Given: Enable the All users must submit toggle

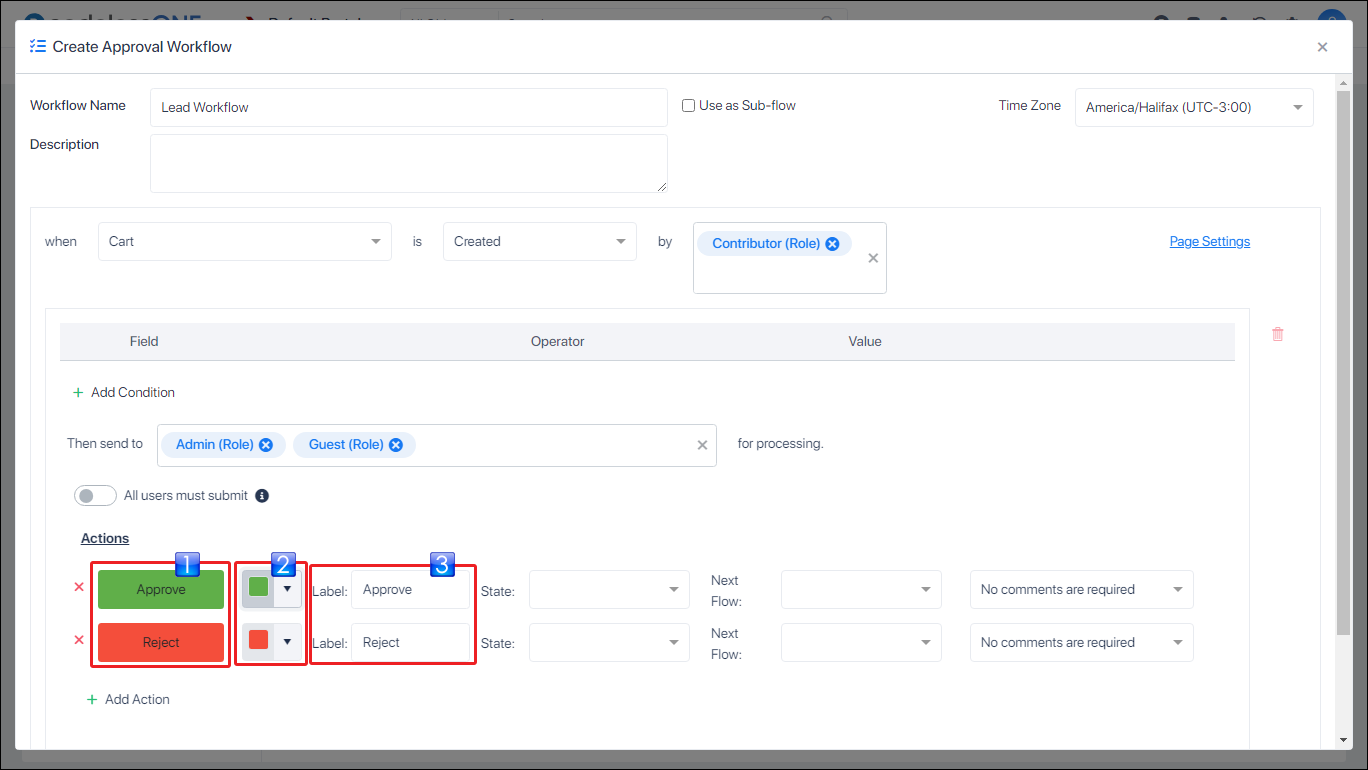Looking at the screenshot, I should click(x=95, y=495).
